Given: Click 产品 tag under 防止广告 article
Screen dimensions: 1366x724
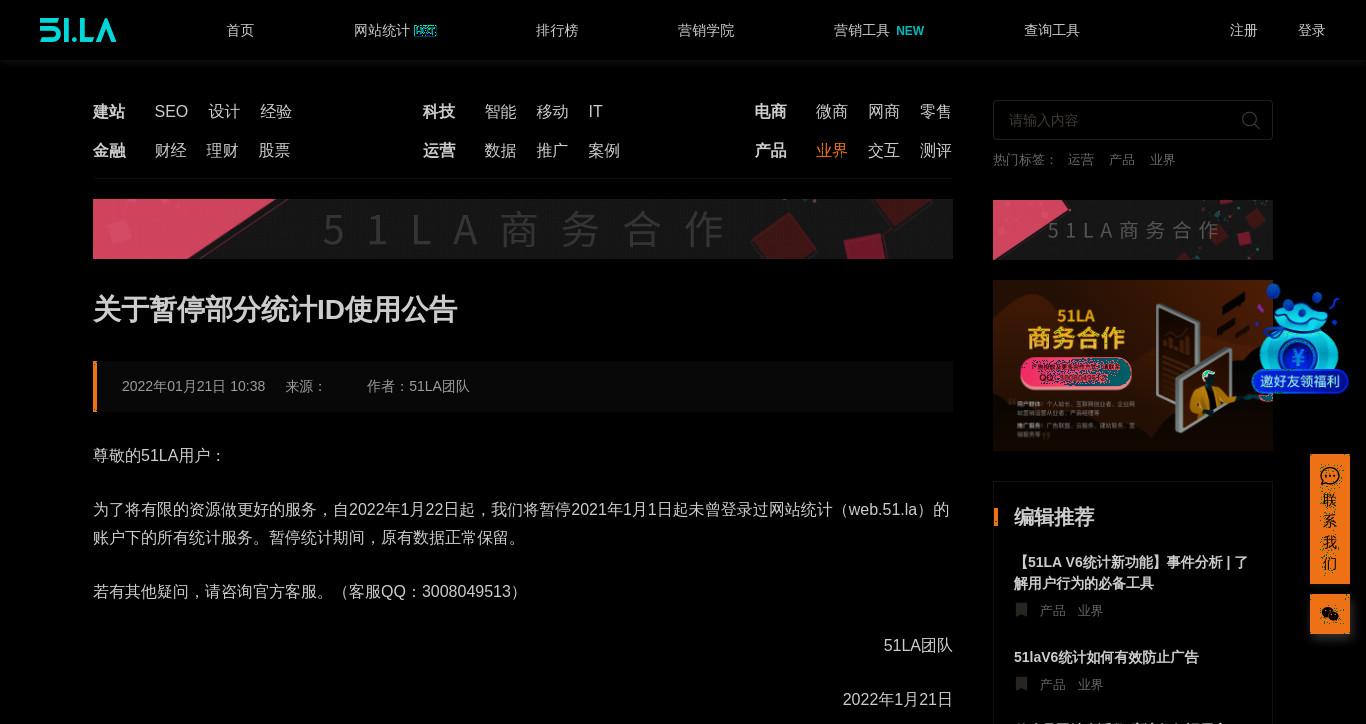Looking at the screenshot, I should tap(1052, 684).
